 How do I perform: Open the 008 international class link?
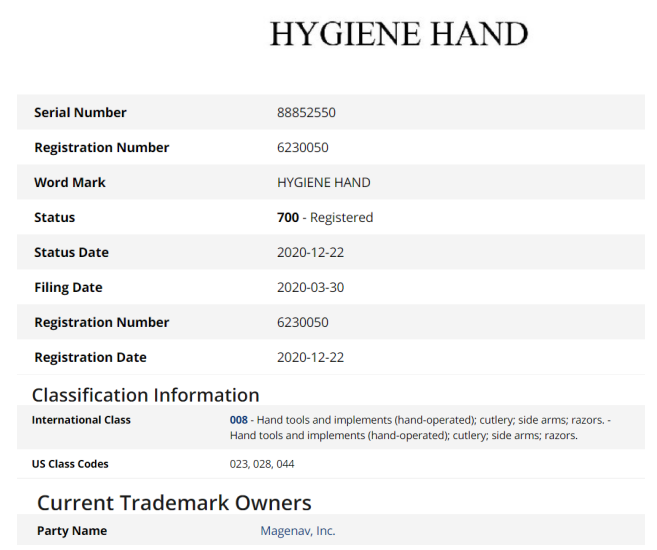238,420
